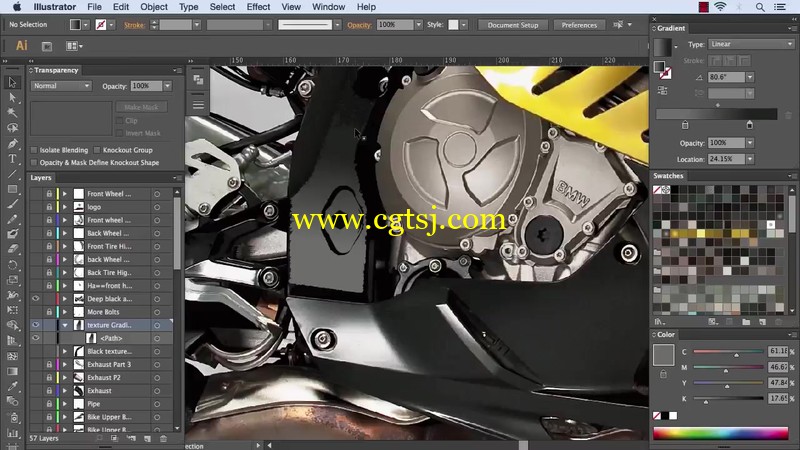
Task: Click the Preferences button
Action: [x=579, y=24]
